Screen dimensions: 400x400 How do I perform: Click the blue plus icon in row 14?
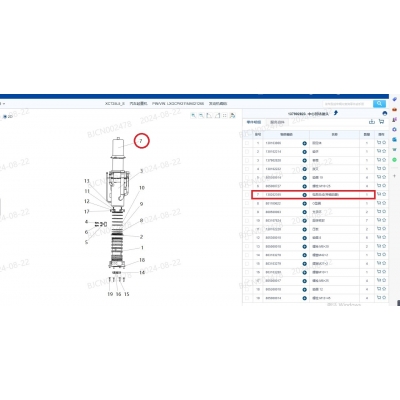304,255
